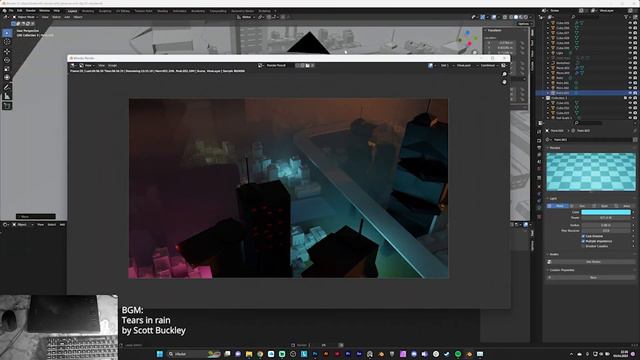Click the Use Nodes button

click(593, 262)
